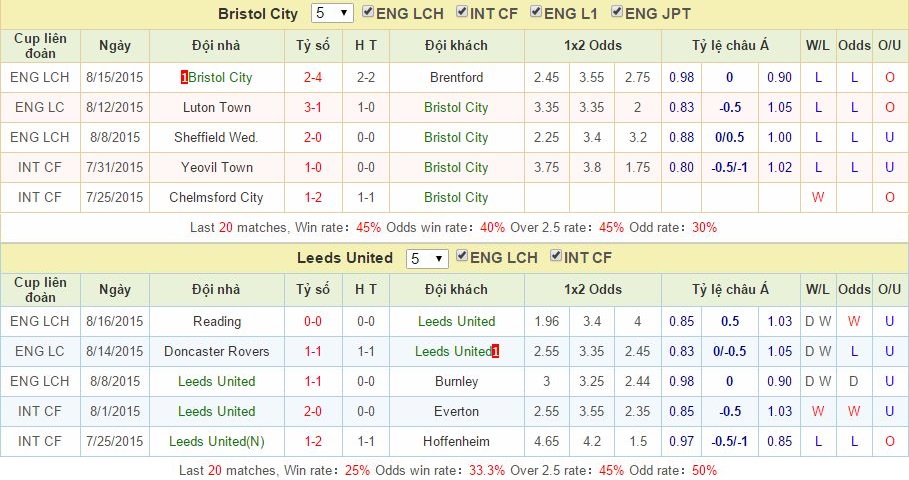Click the 2-4 score of Bristol City match

click(x=313, y=77)
